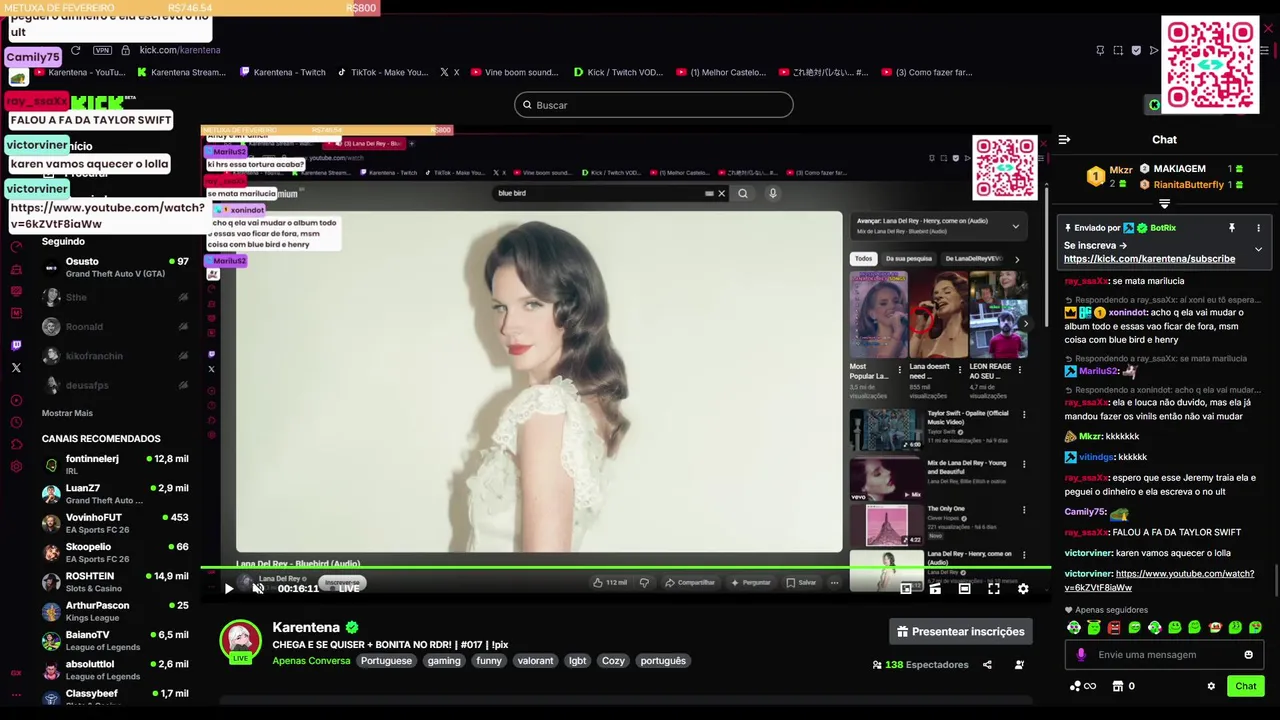Open the pinned message three-dot menu
This screenshot has width=1280, height=720.
[x=1258, y=228]
